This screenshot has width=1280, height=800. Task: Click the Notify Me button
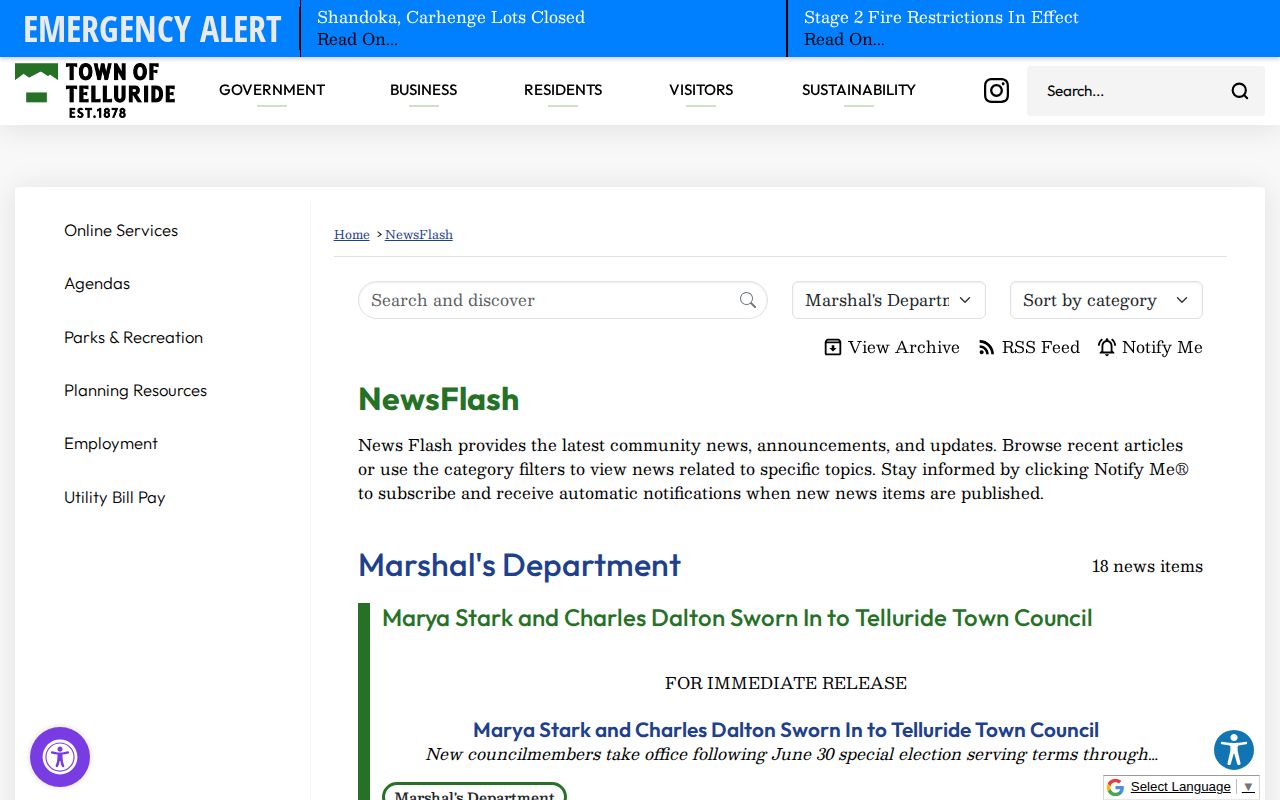tap(1150, 347)
